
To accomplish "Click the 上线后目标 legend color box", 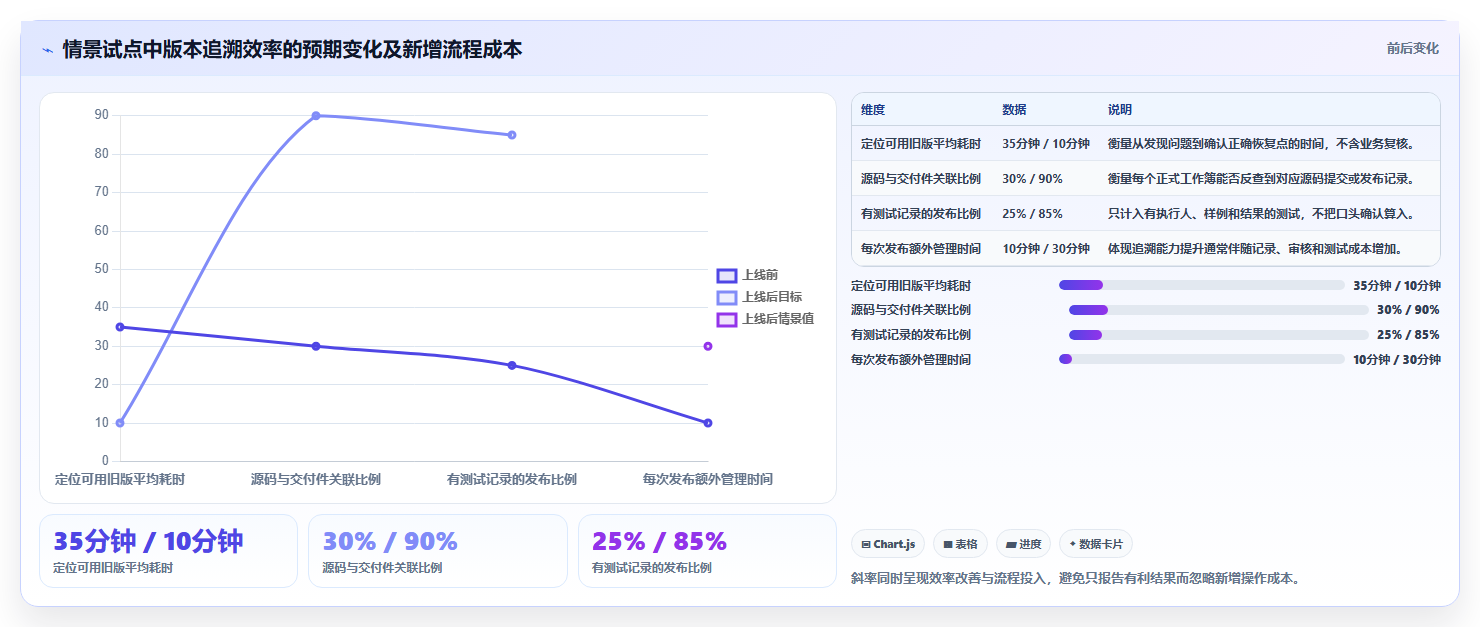I will [727, 297].
